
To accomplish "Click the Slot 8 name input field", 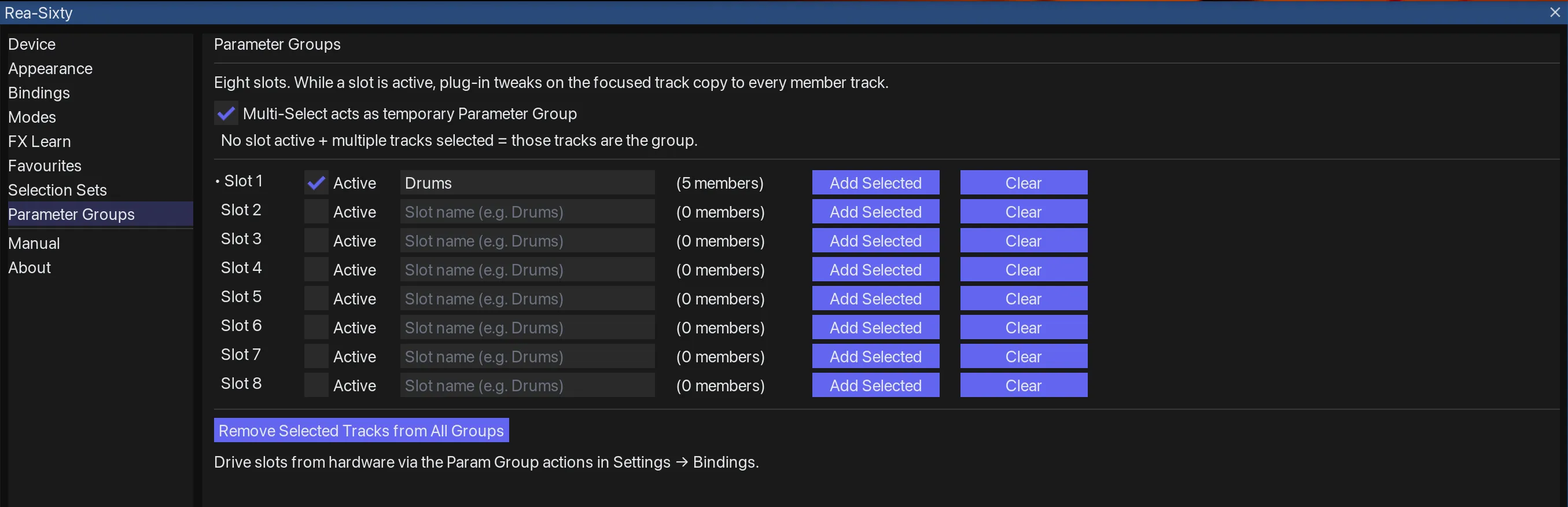I will click(x=527, y=385).
